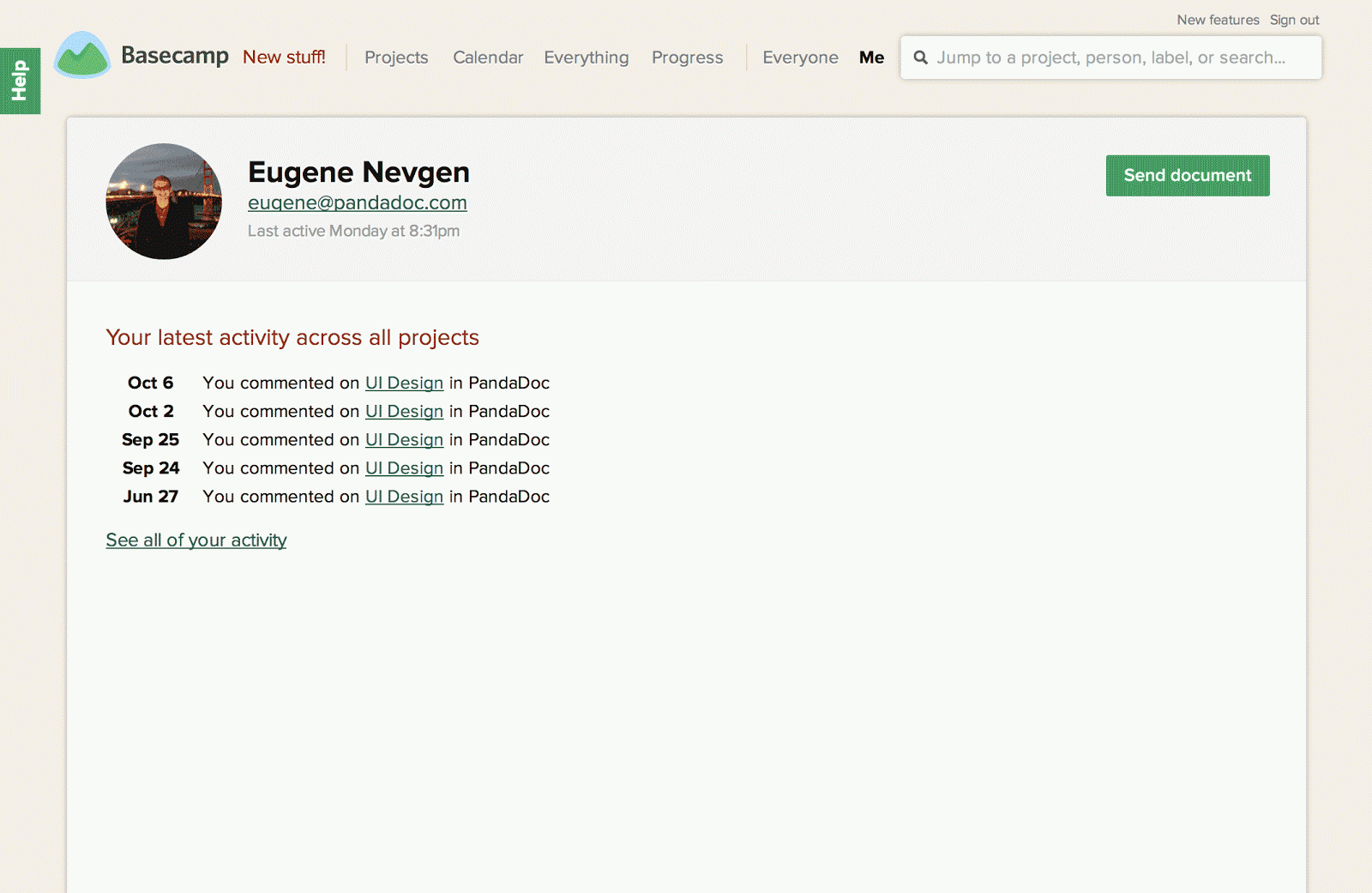Image resolution: width=1372 pixels, height=893 pixels.
Task: Open the green Help side tab
Action: click(20, 81)
